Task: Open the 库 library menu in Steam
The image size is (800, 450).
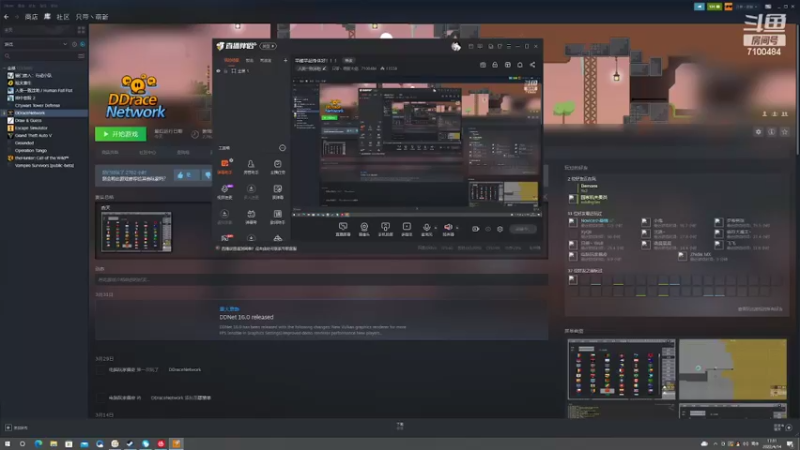Action: [47, 17]
